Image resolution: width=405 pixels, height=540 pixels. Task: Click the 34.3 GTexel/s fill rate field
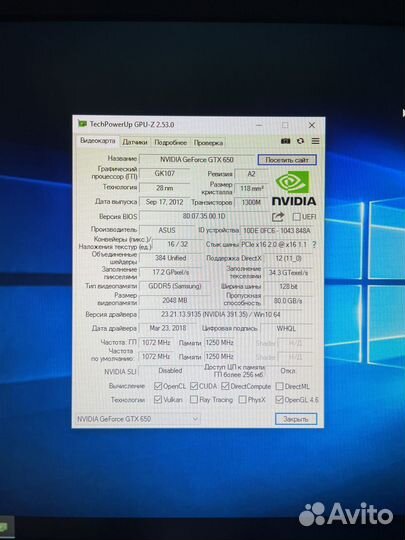(x=288, y=273)
